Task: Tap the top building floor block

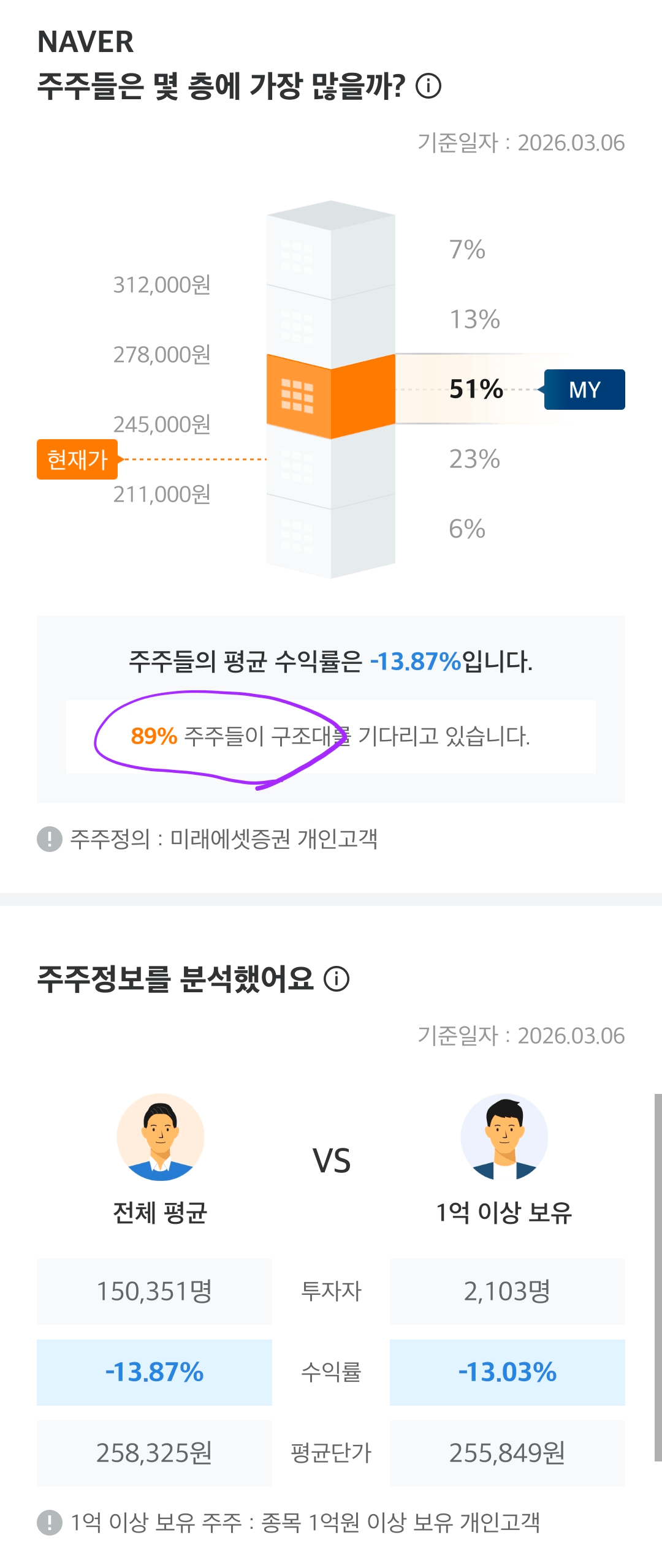Action: [x=331, y=251]
